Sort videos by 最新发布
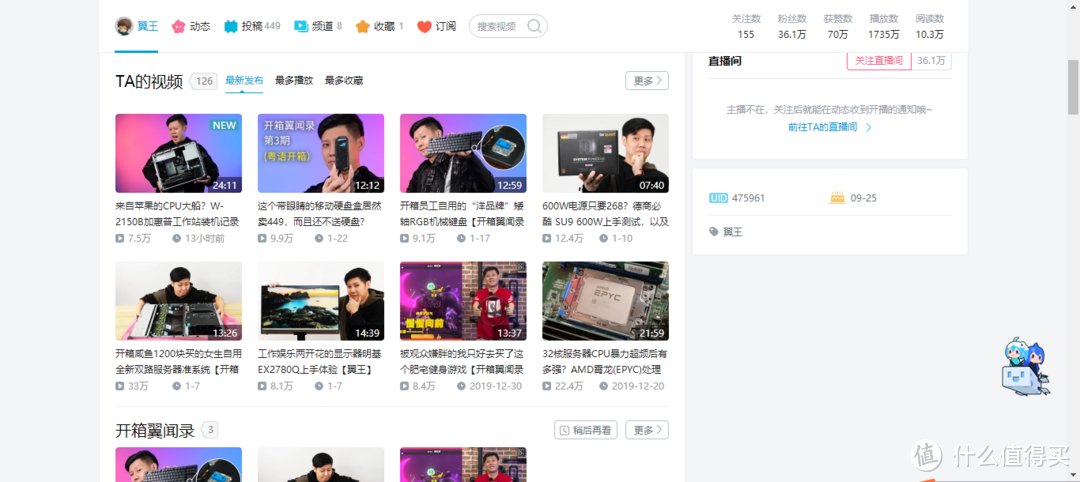 click(x=244, y=81)
